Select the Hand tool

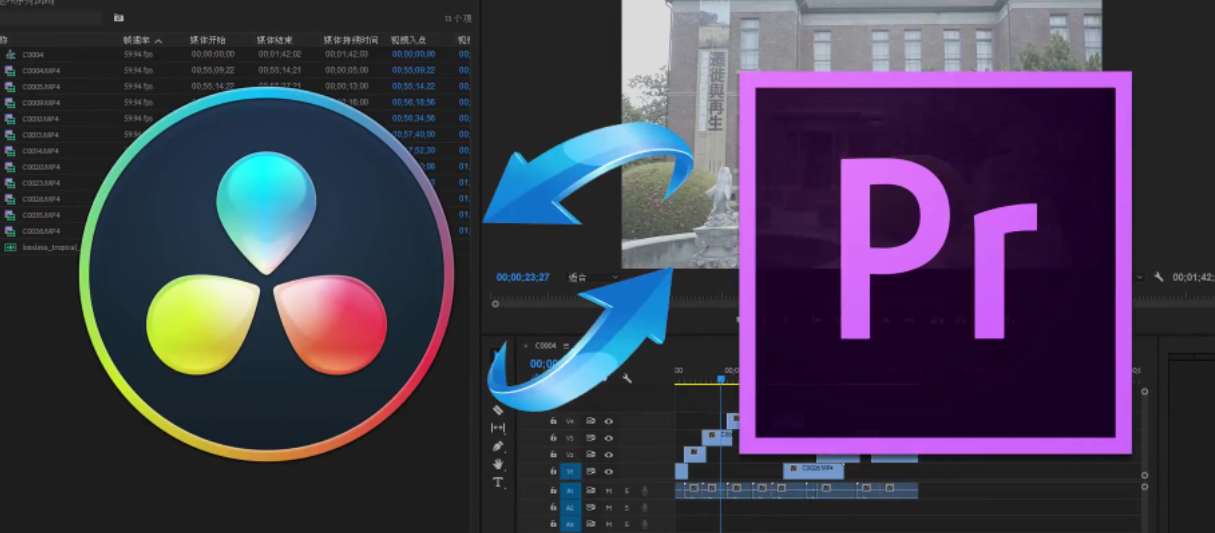498,464
